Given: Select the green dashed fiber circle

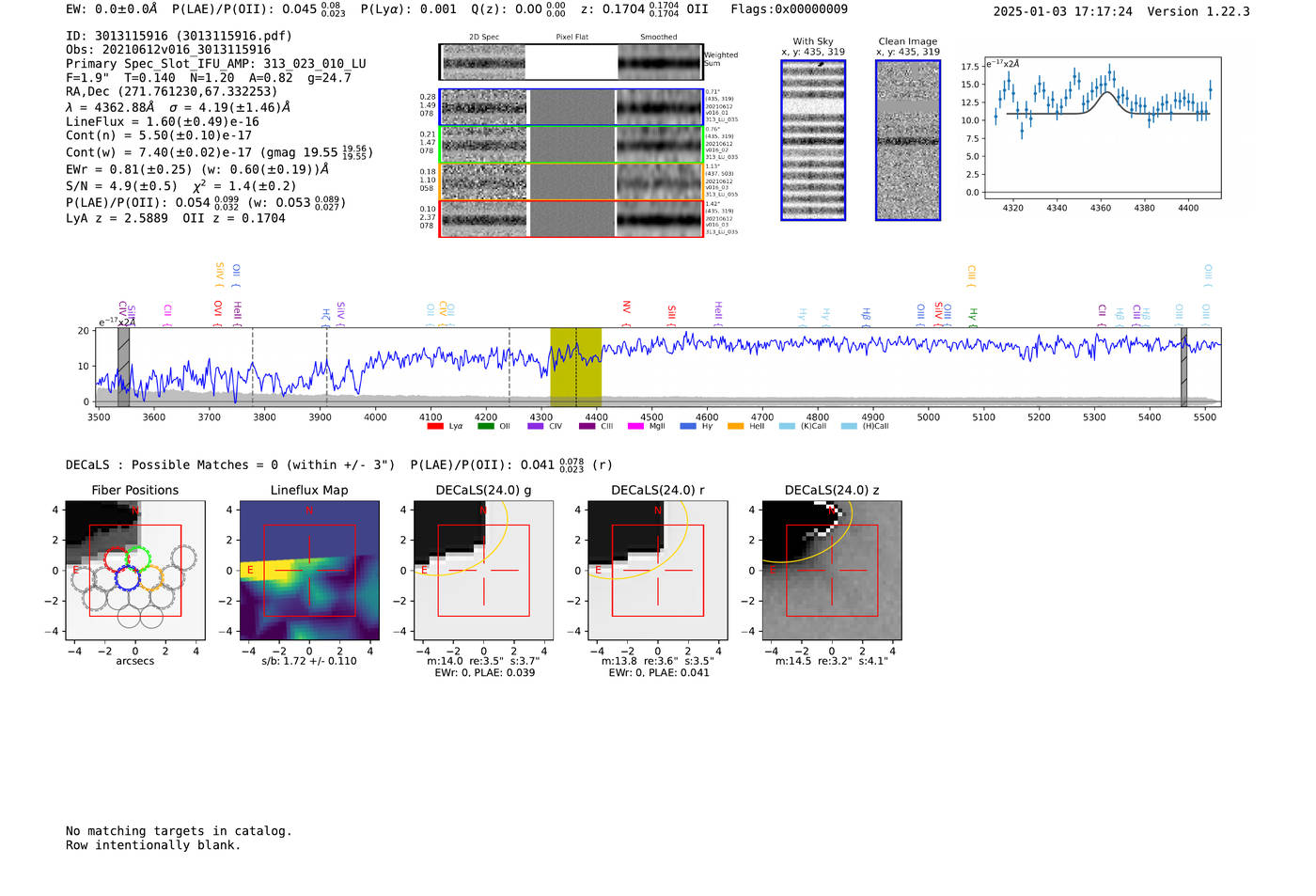Looking at the screenshot, I should tap(138, 558).
